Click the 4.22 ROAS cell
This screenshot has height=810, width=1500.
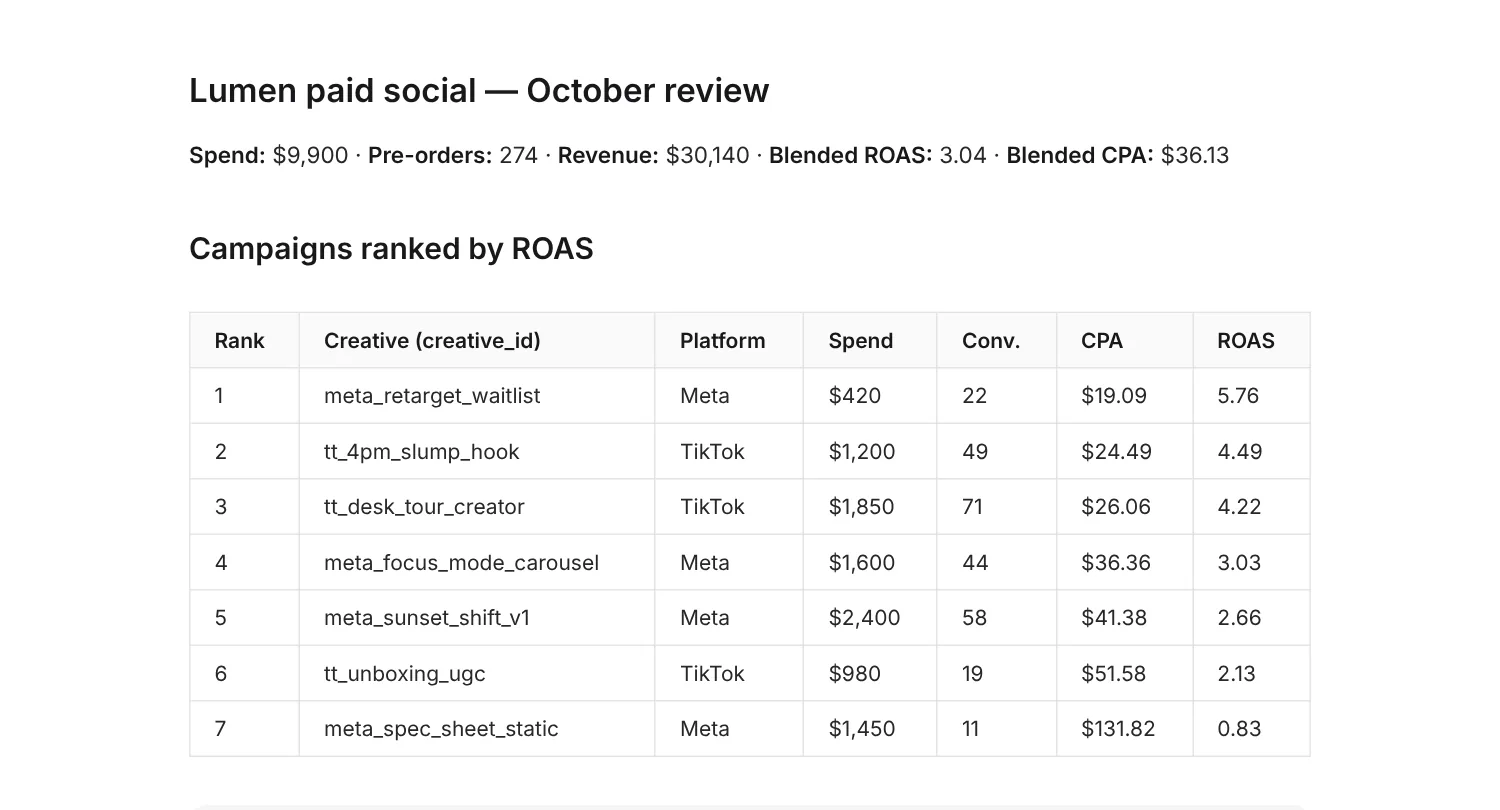[x=1251, y=507]
